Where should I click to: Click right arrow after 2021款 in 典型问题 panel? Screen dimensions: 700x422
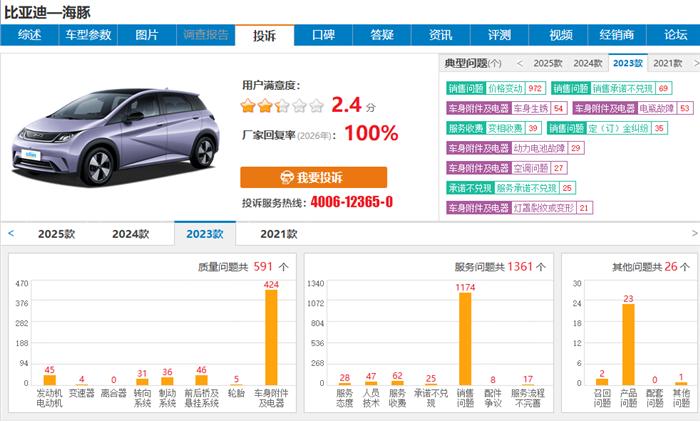[692, 63]
